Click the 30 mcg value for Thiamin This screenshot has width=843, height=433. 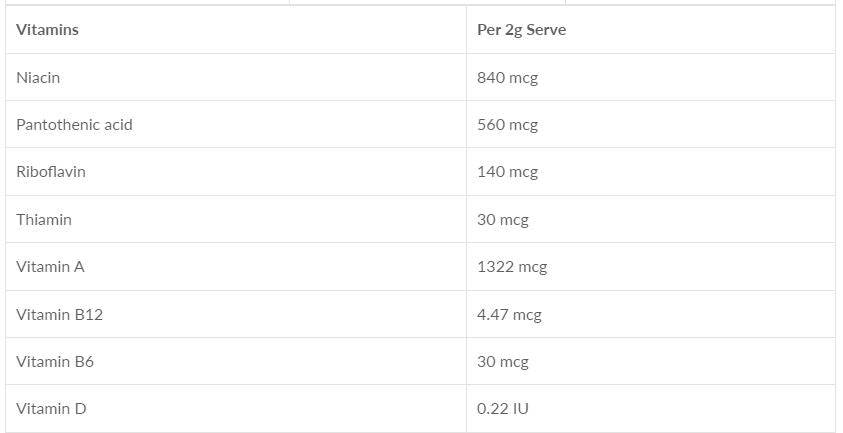pyautogui.click(x=502, y=219)
